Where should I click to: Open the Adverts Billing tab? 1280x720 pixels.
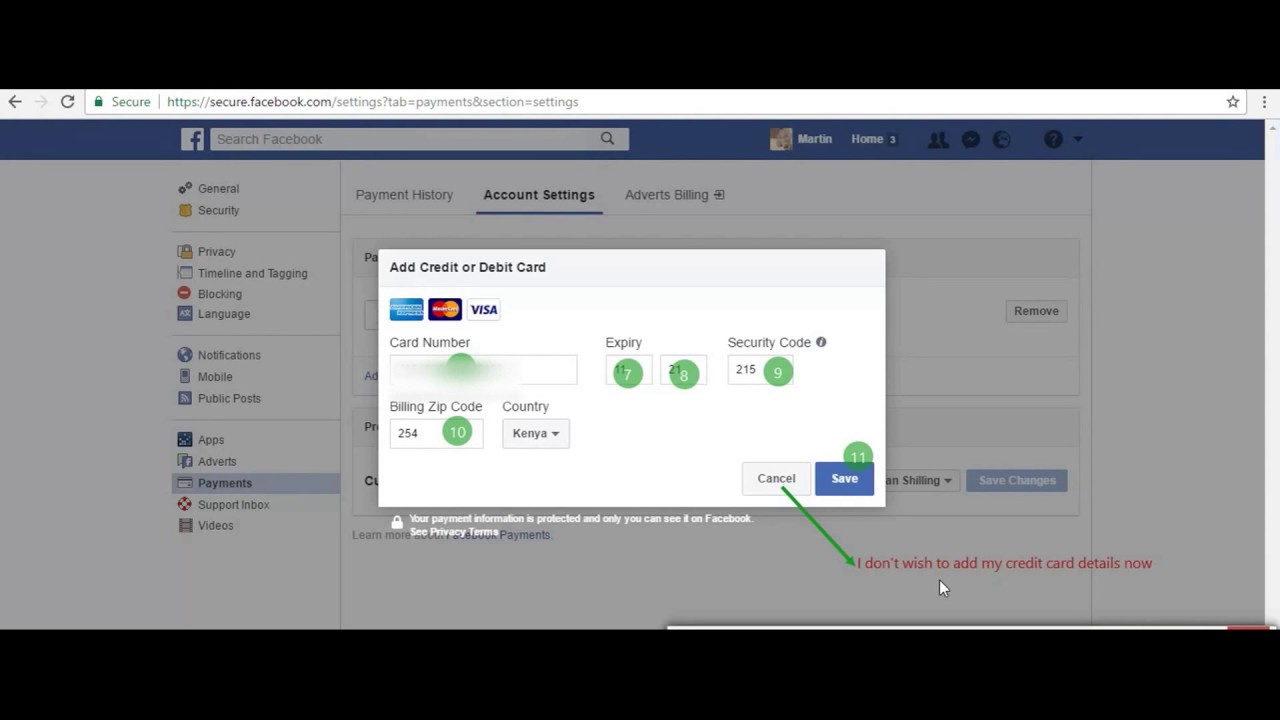(674, 195)
